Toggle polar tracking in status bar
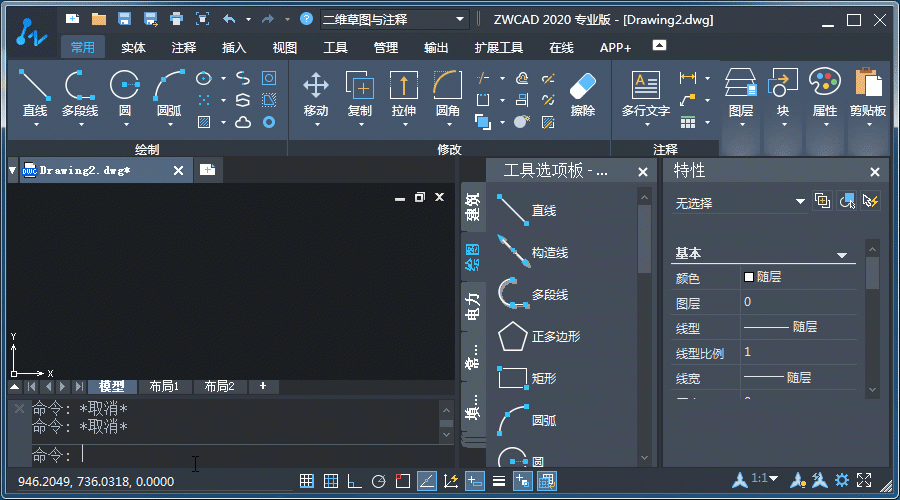 tap(378, 481)
